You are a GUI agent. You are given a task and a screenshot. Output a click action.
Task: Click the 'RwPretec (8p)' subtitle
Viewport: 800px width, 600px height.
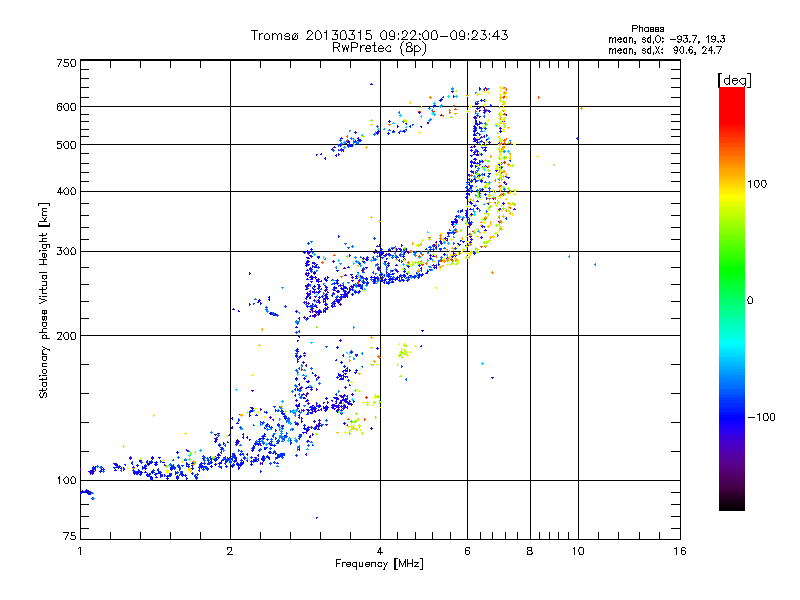click(x=379, y=48)
